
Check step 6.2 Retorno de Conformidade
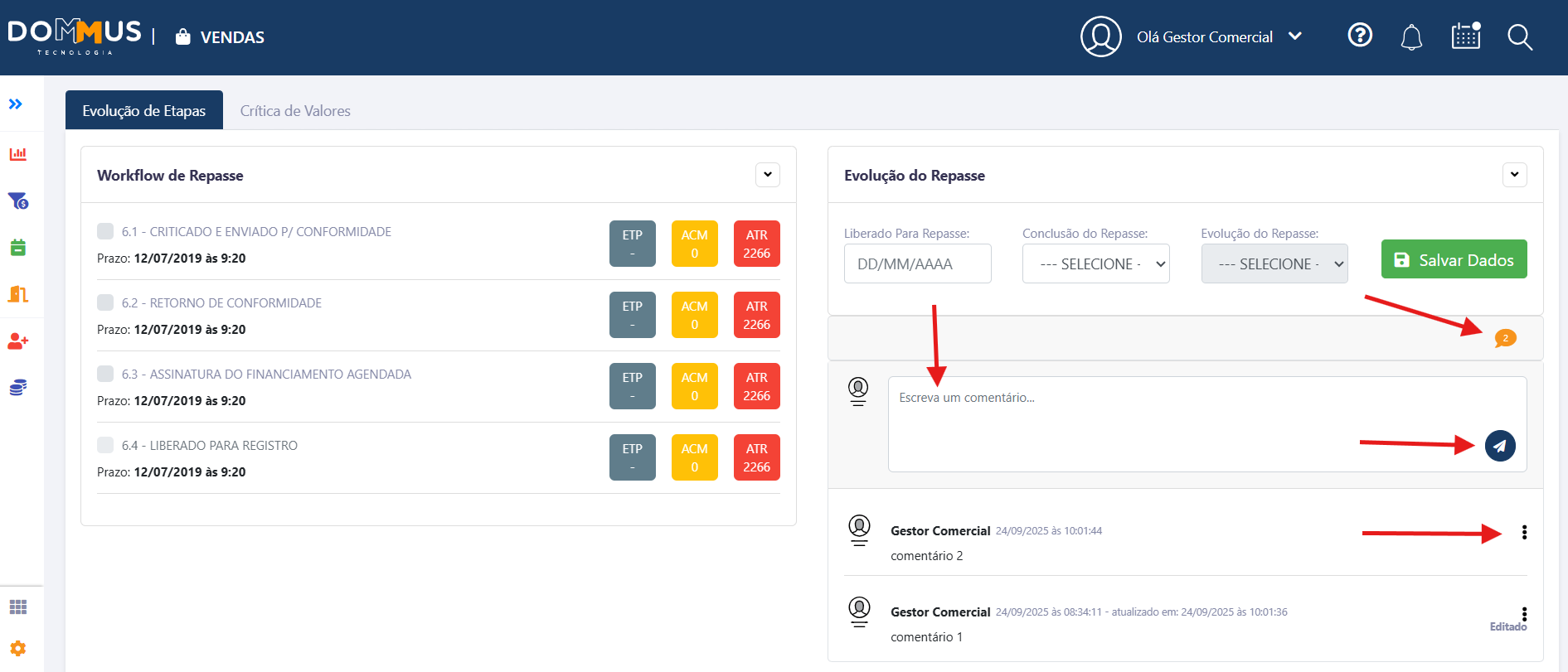point(105,302)
